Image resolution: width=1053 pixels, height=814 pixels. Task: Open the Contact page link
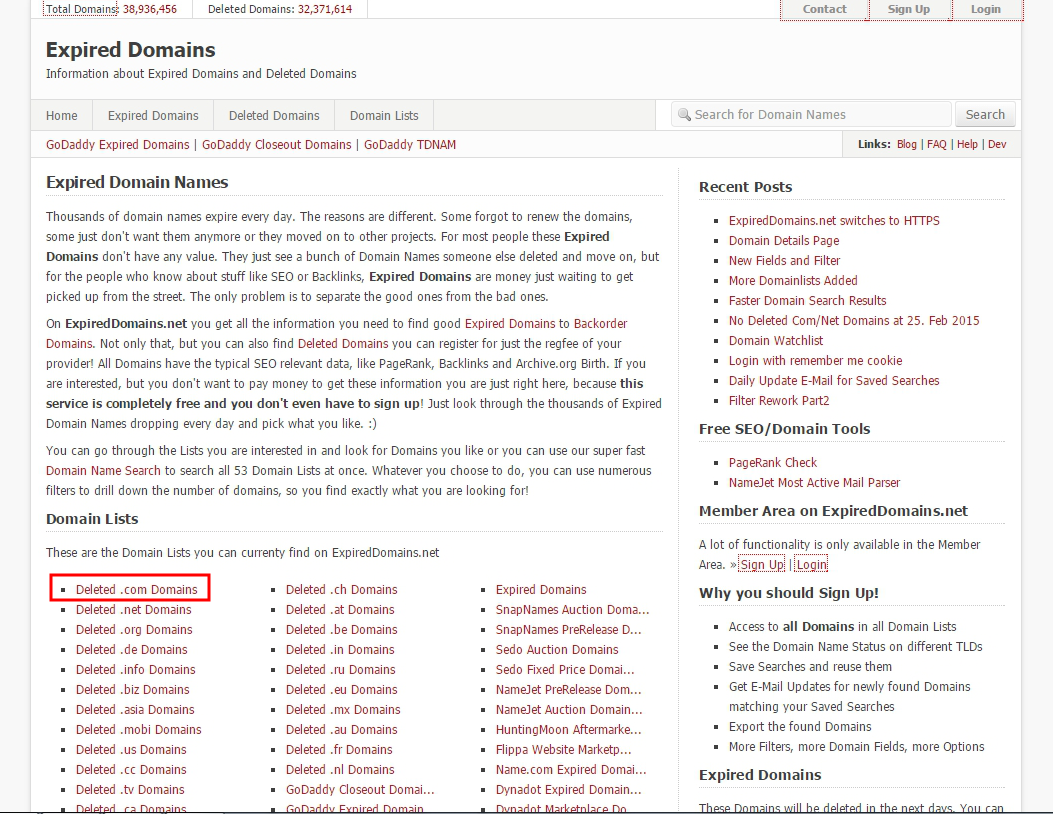pyautogui.click(x=824, y=9)
